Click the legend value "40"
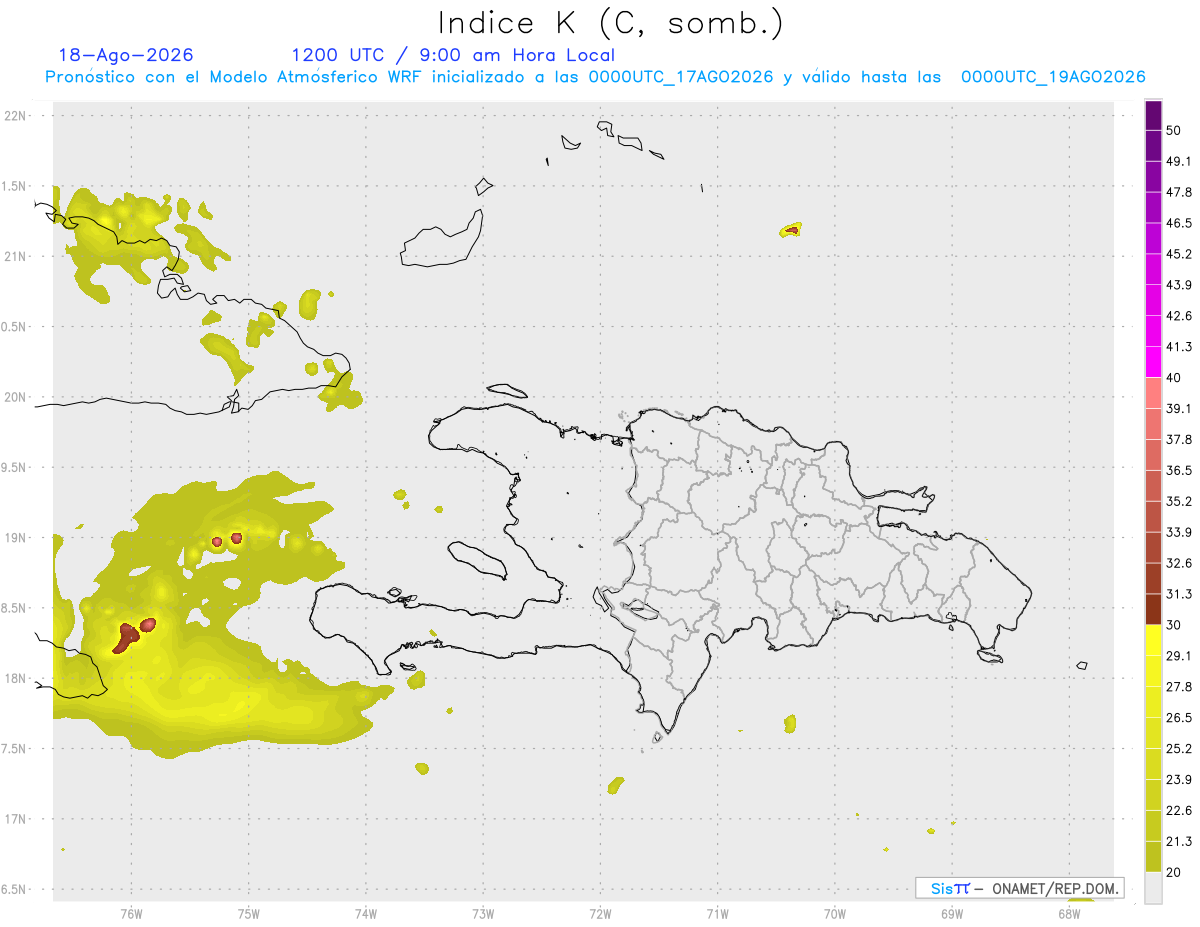 (1174, 378)
